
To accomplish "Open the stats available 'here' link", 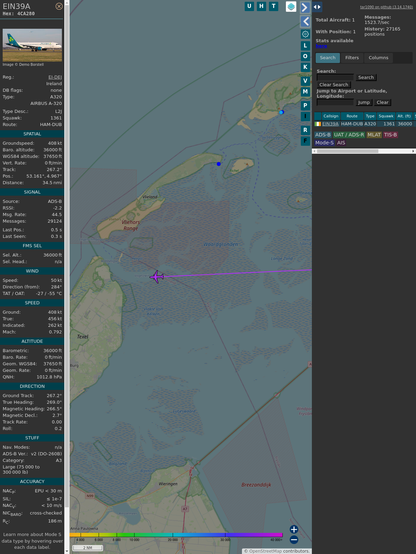I will pos(321,46).
